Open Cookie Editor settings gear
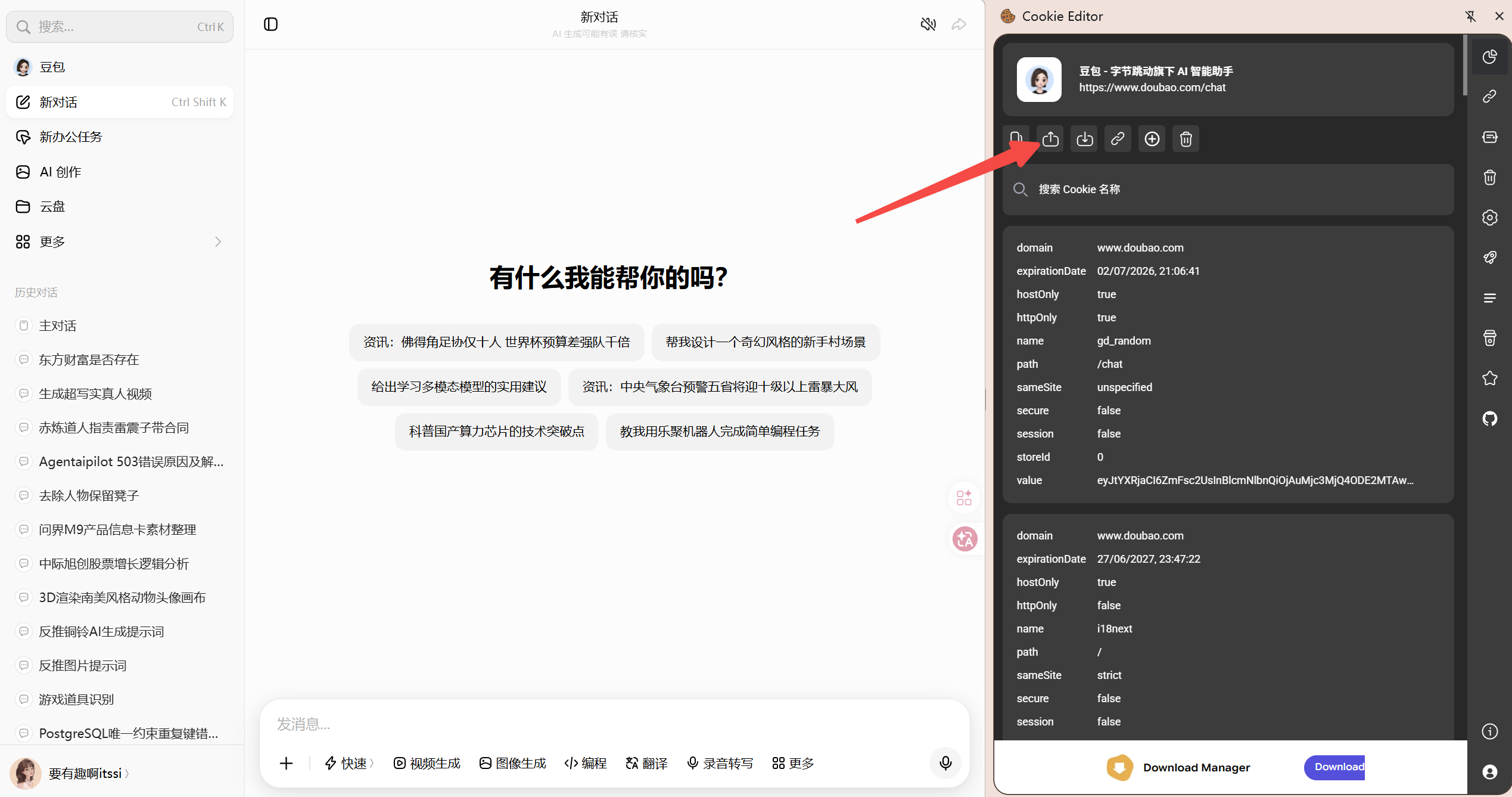Image resolution: width=1512 pixels, height=797 pixels. [x=1490, y=218]
